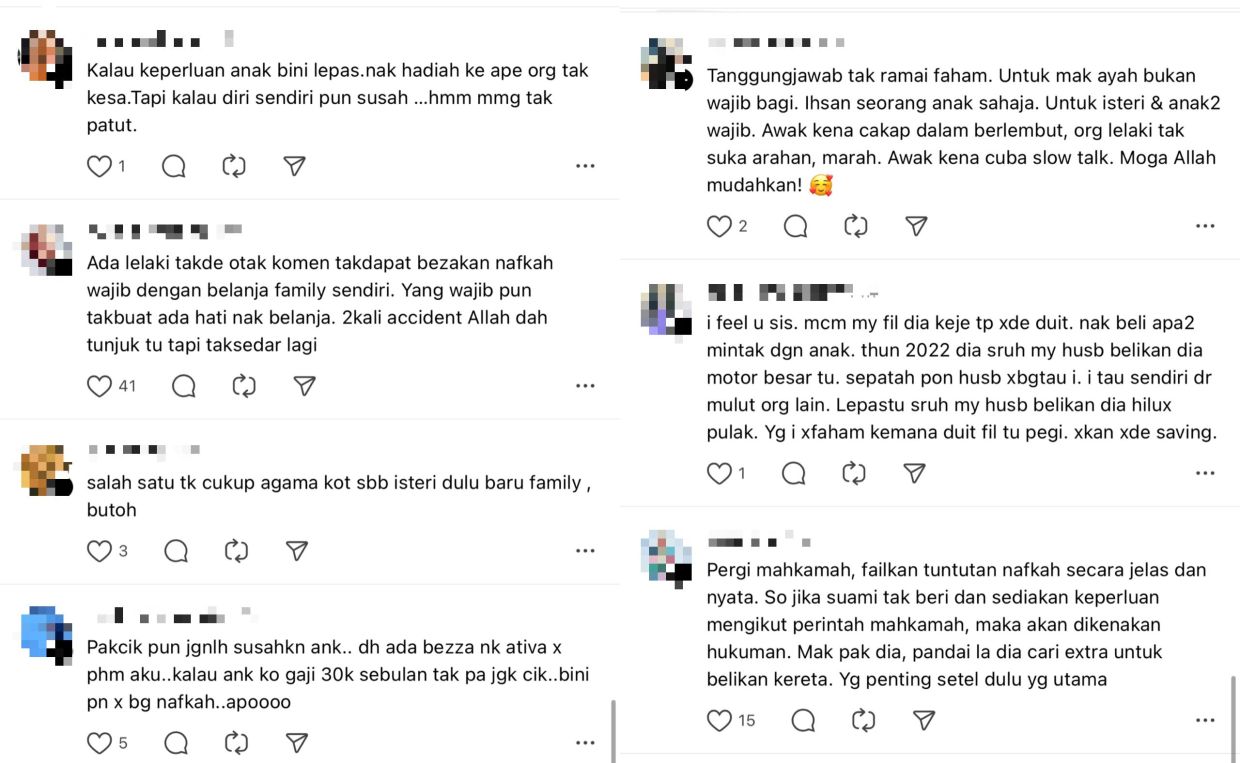Like the "Pergi mahkamah" comment with 15 likes
This screenshot has width=1240, height=763.
(x=719, y=720)
